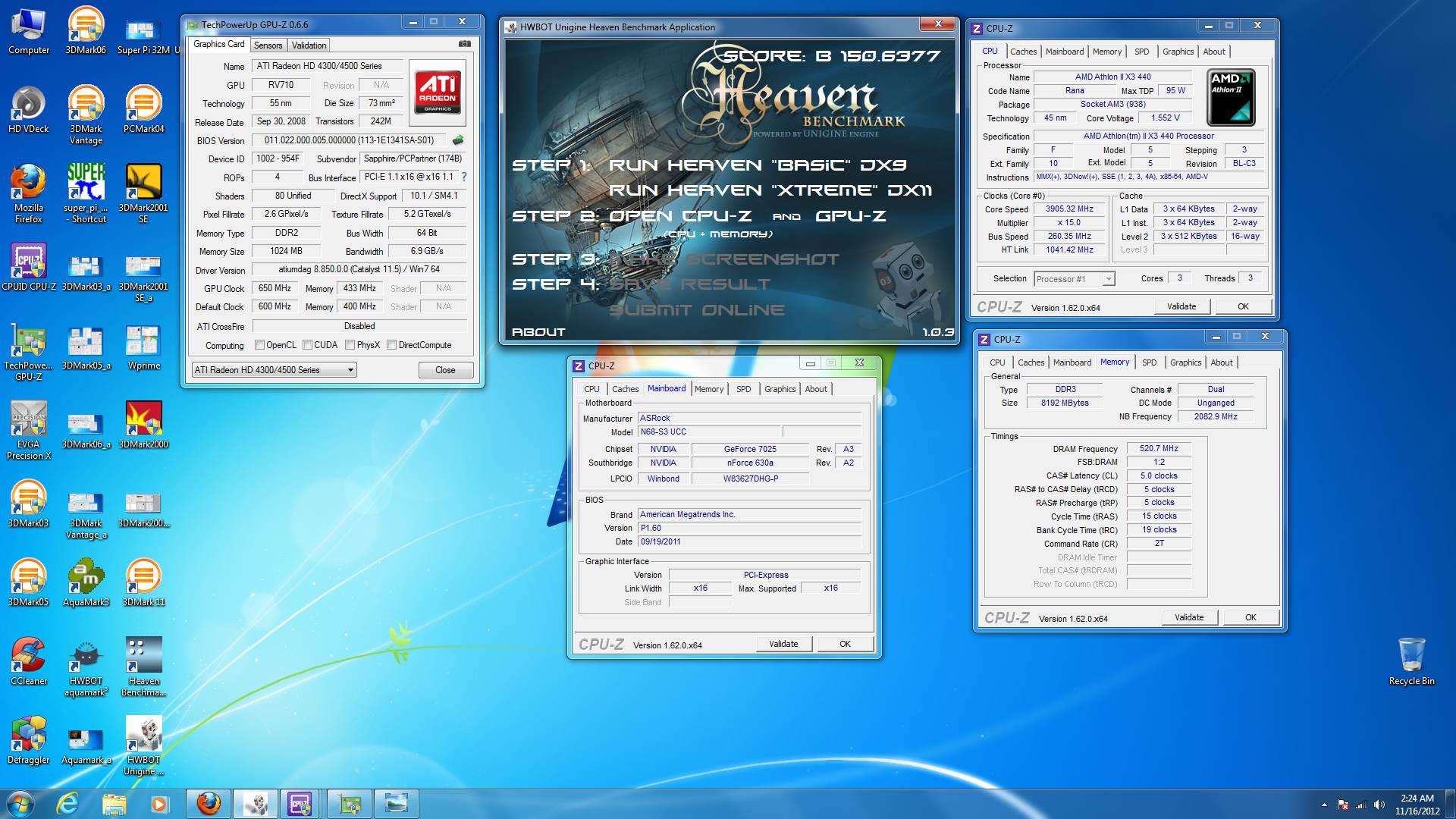This screenshot has width=1456, height=819.
Task: Click Validate in the Memory CPU-Z window
Action: 1189,617
